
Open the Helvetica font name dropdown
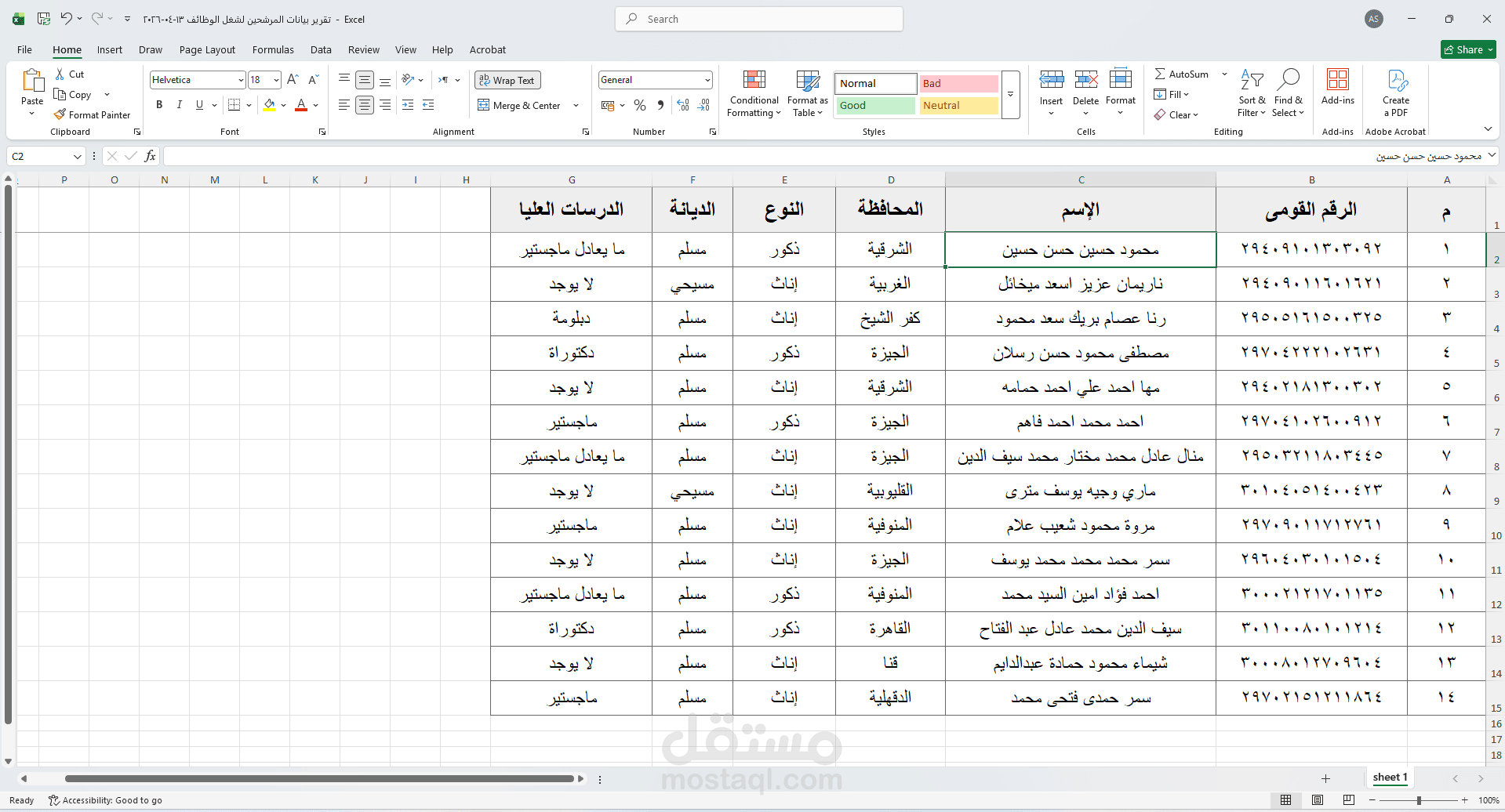click(241, 80)
